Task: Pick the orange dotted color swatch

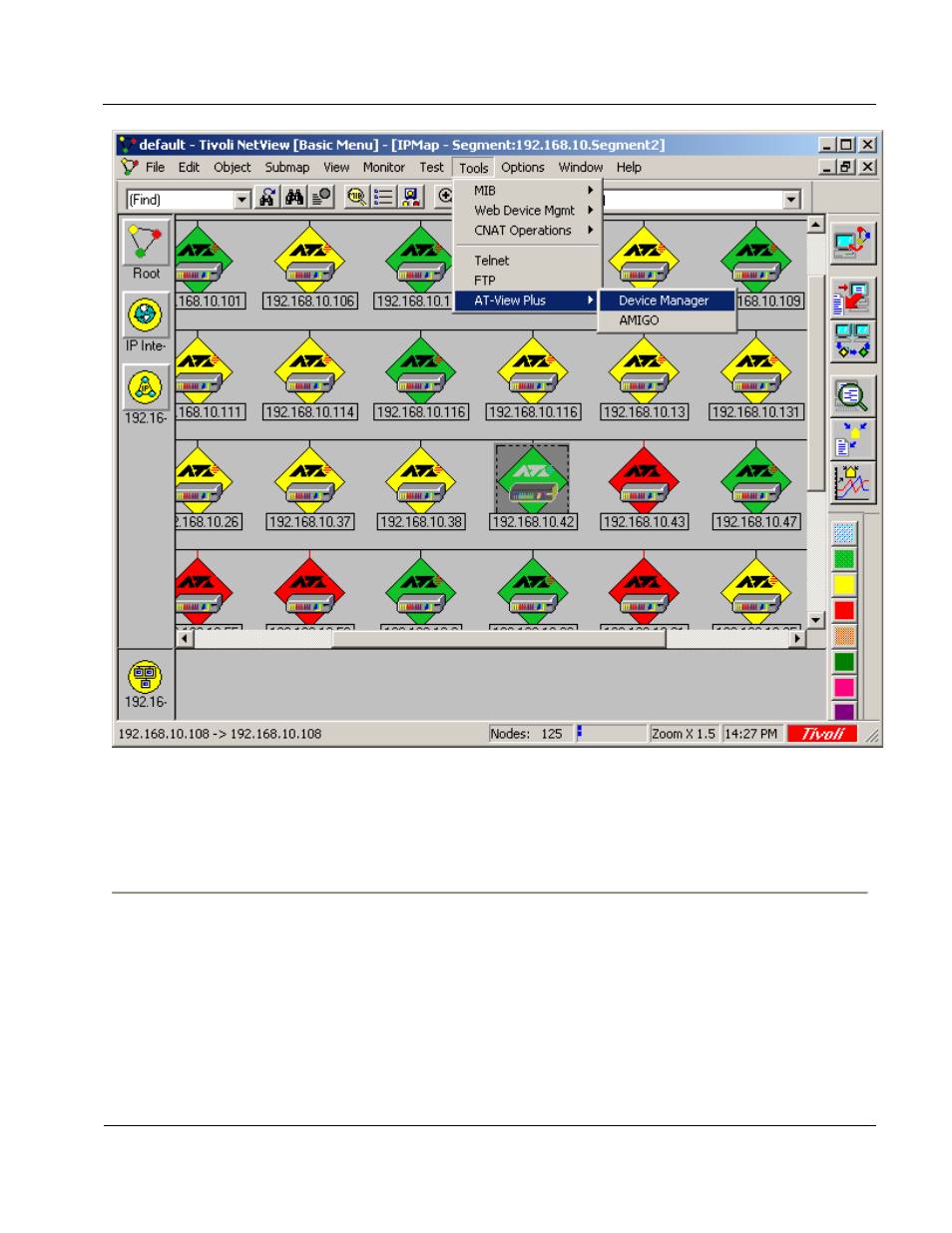Action: (844, 636)
